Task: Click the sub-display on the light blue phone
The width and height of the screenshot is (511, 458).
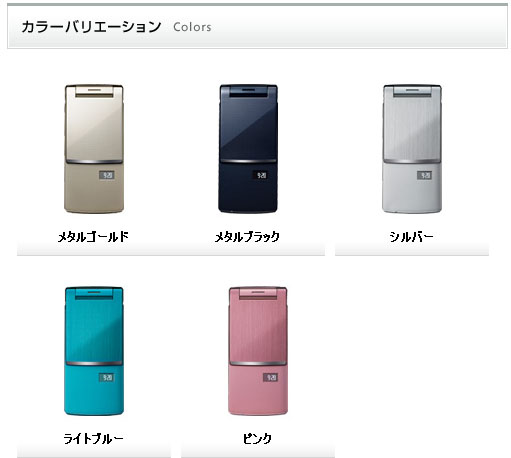Action: [107, 378]
